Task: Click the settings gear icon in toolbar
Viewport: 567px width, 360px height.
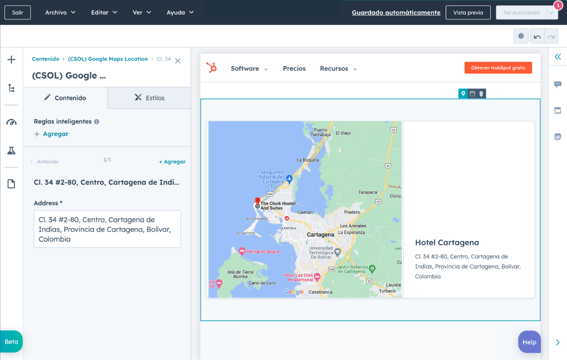Action: (521, 36)
